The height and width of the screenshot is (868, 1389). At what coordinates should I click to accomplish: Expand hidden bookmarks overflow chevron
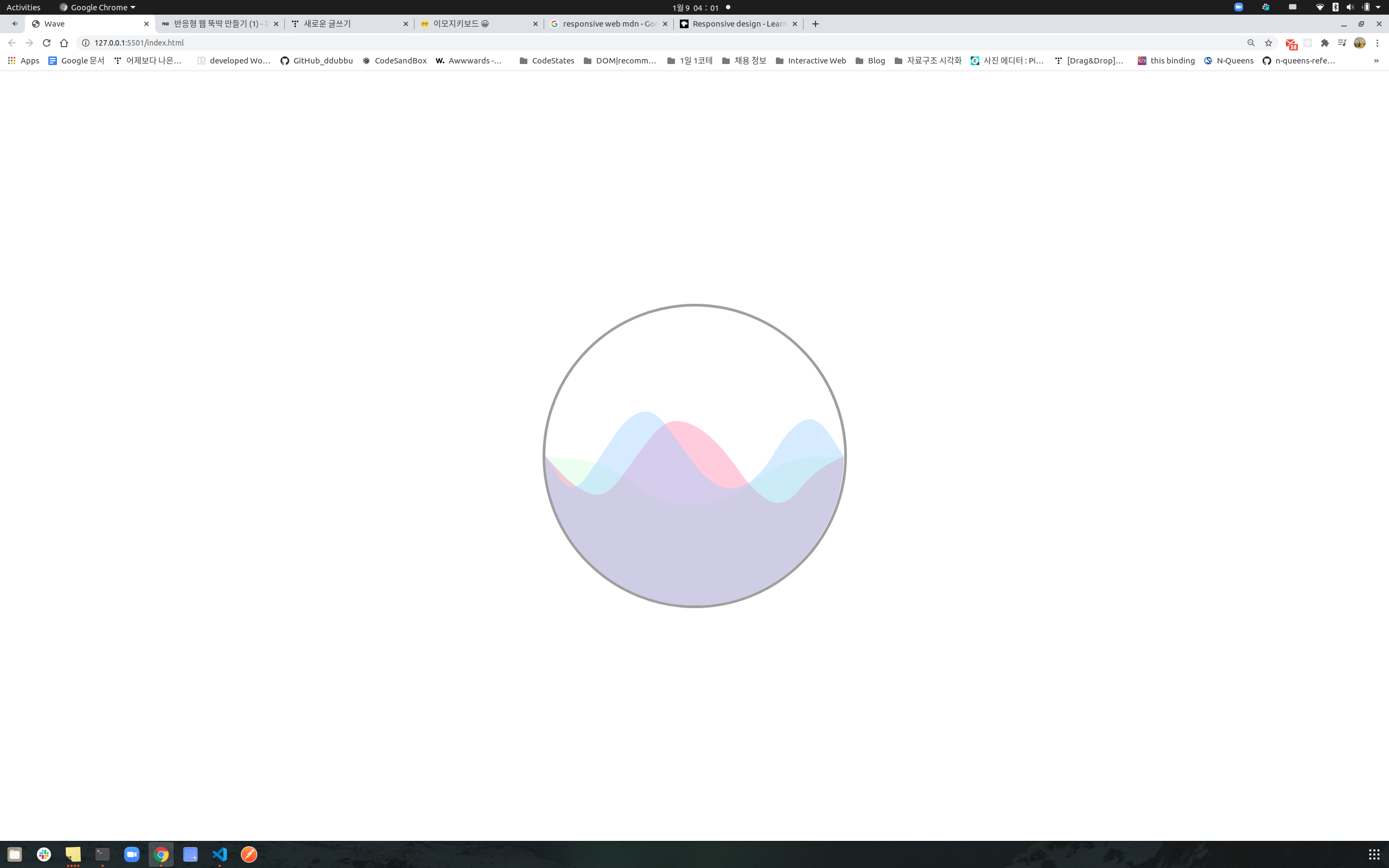[1376, 60]
